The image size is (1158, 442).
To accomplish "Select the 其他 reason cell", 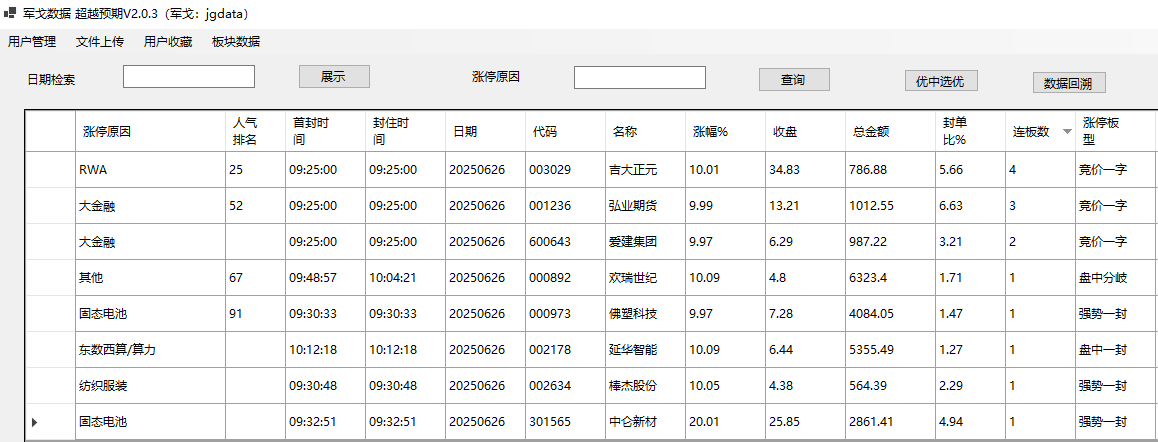I will pyautogui.click(x=151, y=278).
